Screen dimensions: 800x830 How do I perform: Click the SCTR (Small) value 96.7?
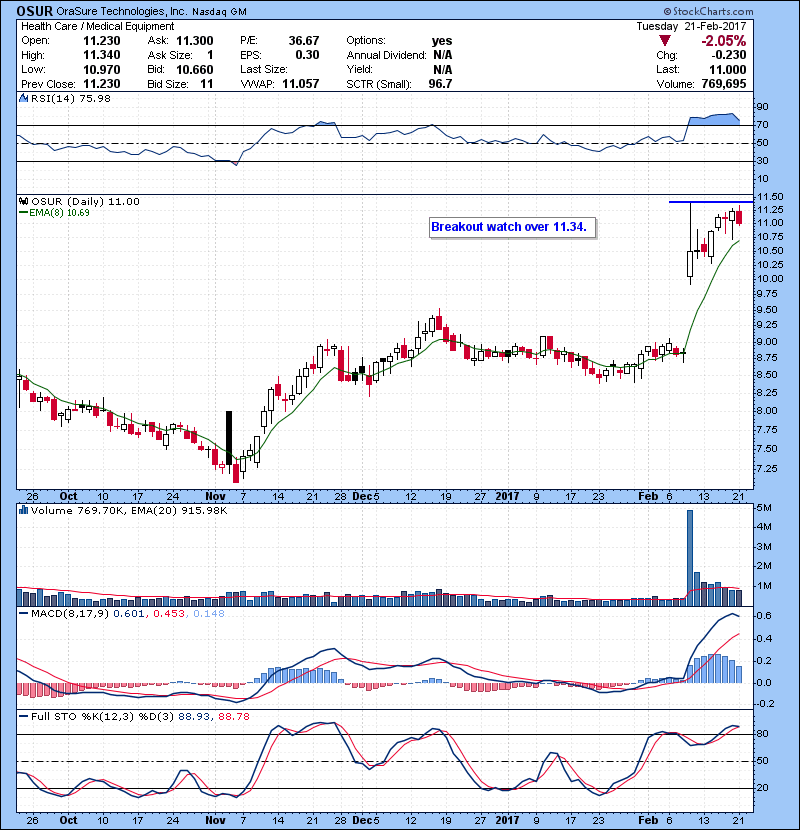(441, 84)
